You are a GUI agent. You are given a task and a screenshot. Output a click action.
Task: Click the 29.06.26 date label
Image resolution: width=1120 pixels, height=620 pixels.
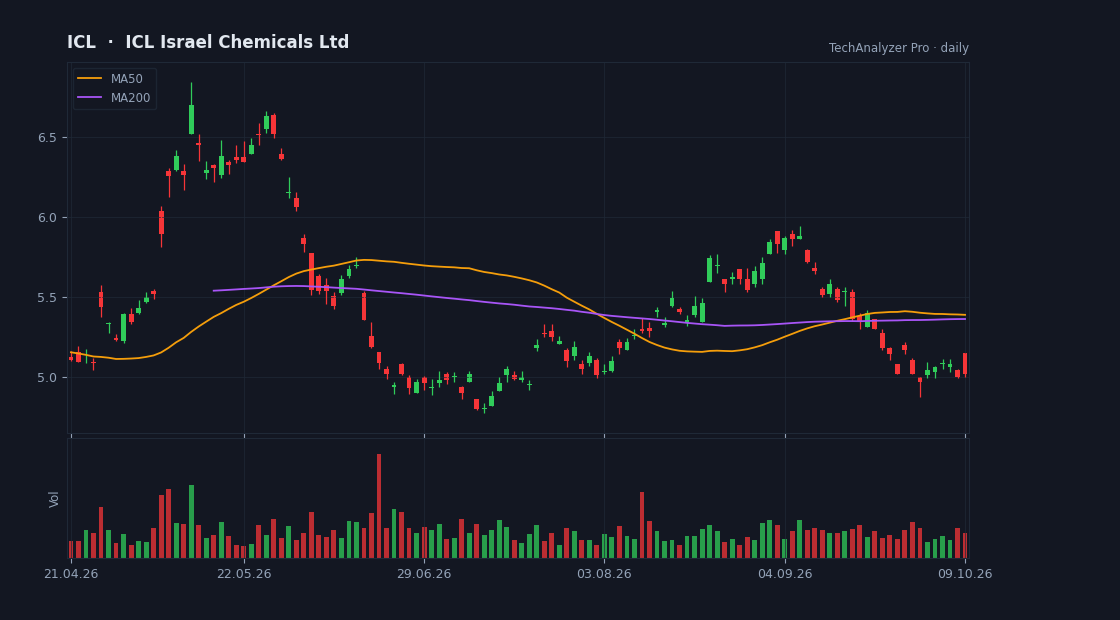(x=424, y=574)
